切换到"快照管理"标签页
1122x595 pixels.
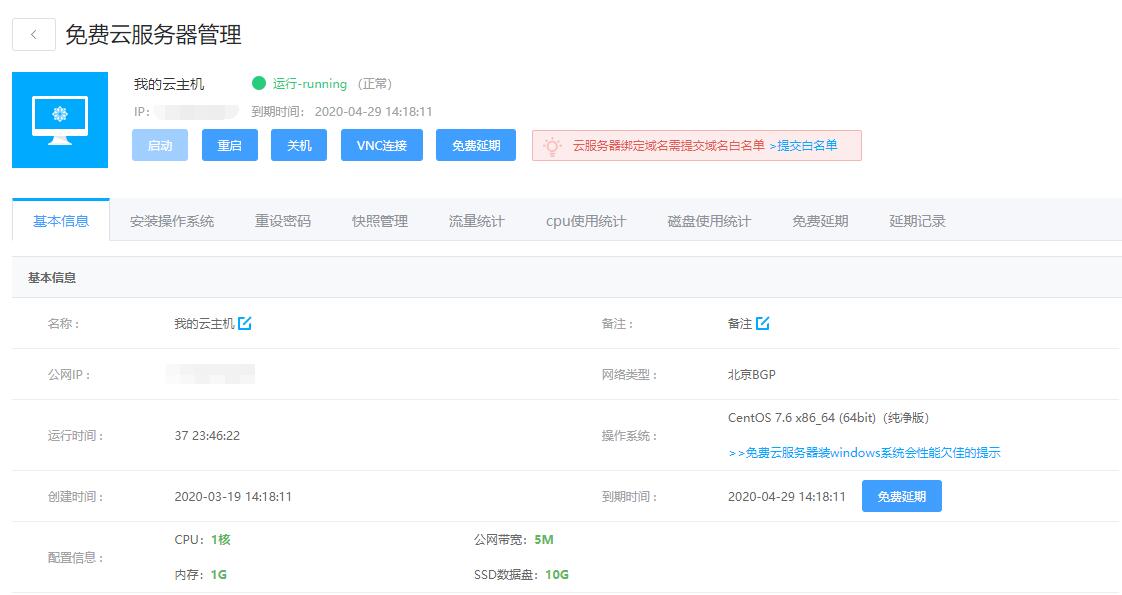tap(382, 219)
